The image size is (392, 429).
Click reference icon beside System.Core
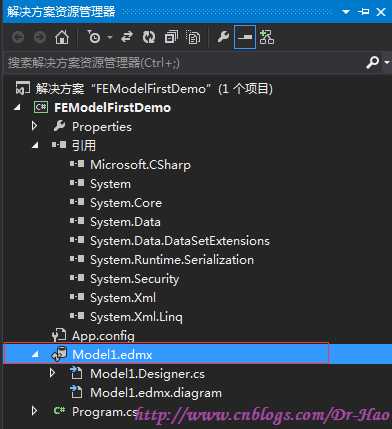point(77,202)
